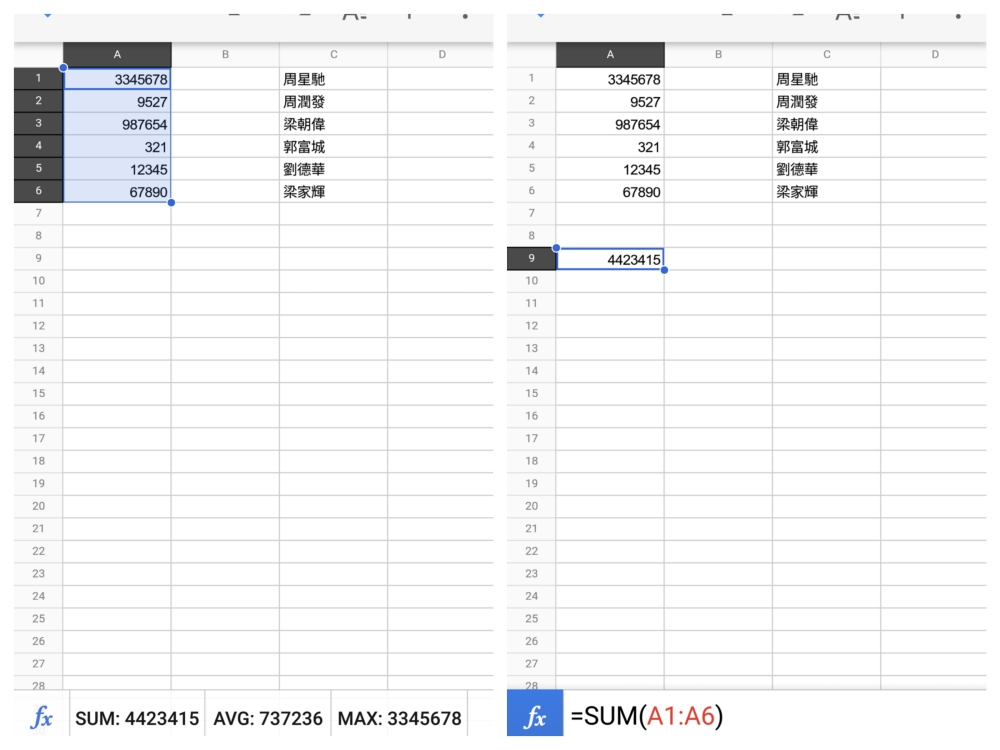
Task: Select row 15 header in right sheet
Action: [x=531, y=393]
